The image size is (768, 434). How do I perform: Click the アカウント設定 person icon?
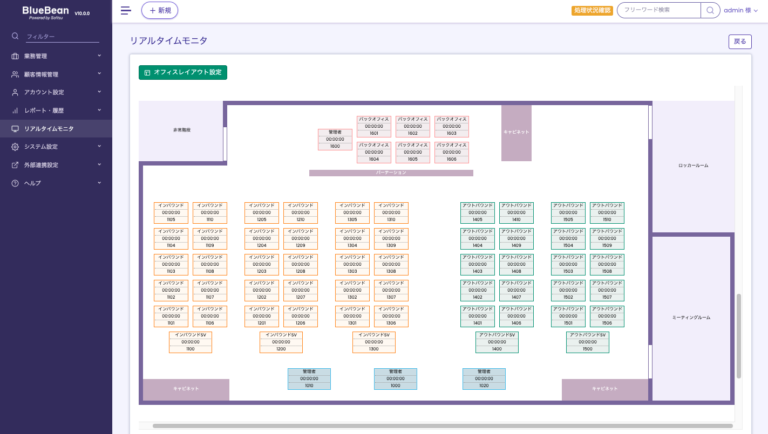pos(15,92)
